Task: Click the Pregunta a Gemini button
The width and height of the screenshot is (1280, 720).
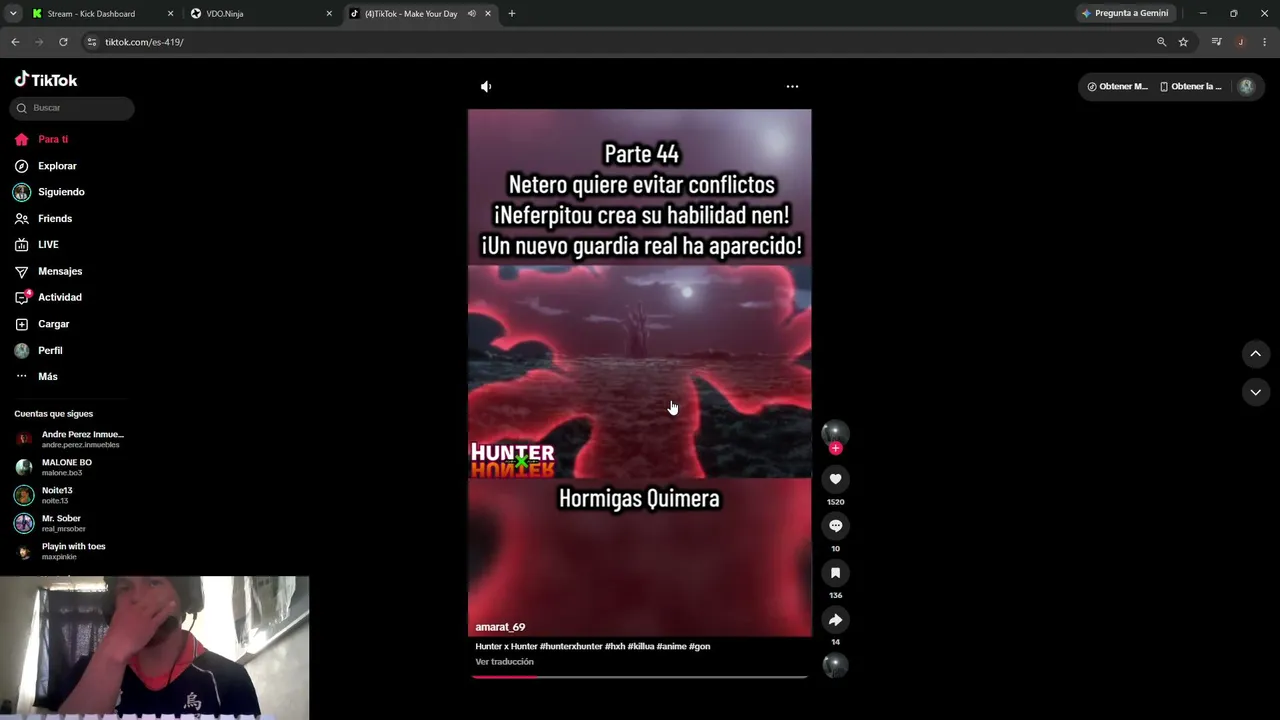Action: click(x=1125, y=14)
